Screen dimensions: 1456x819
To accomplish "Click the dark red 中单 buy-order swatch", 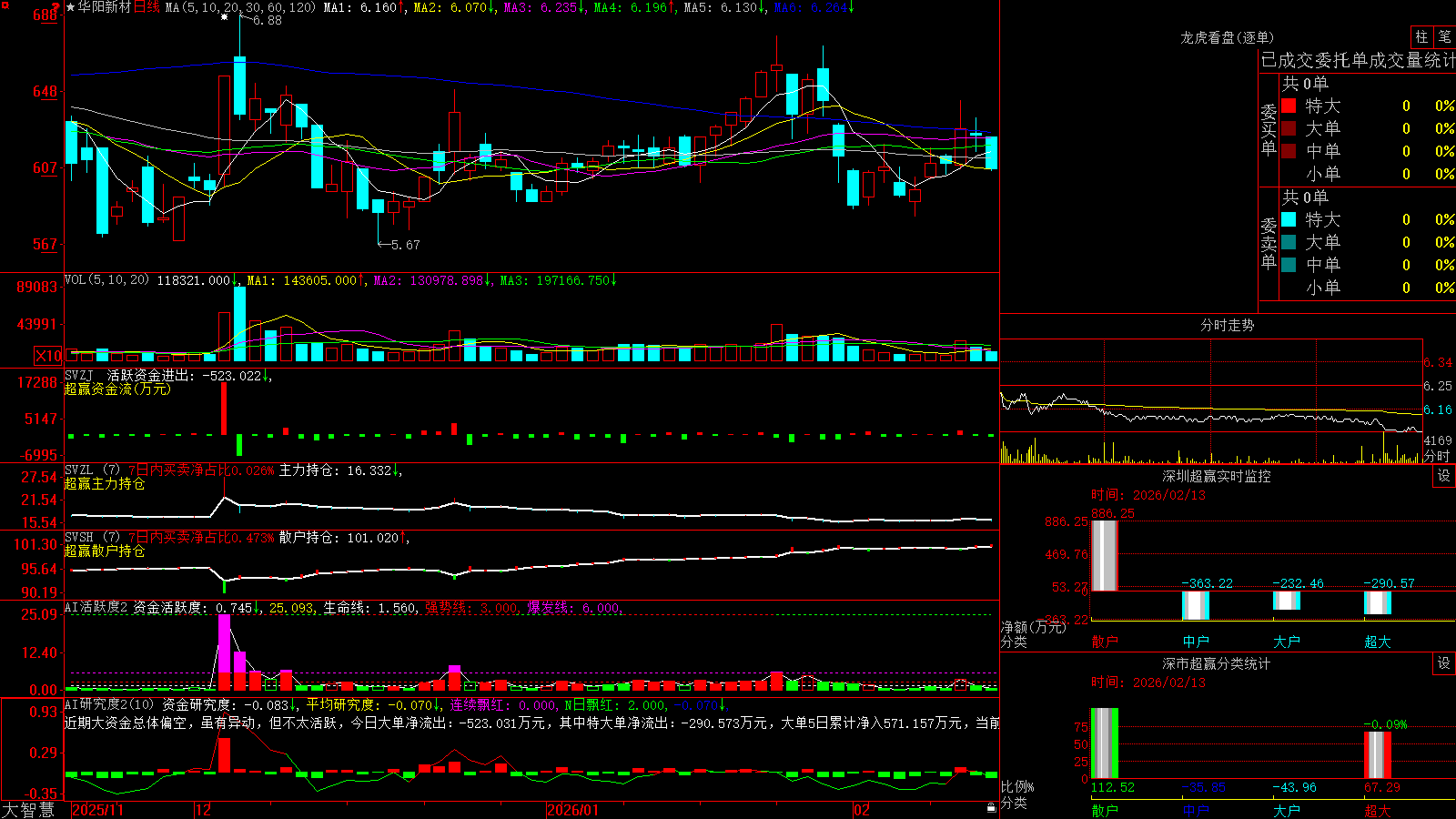I will tap(1289, 151).
